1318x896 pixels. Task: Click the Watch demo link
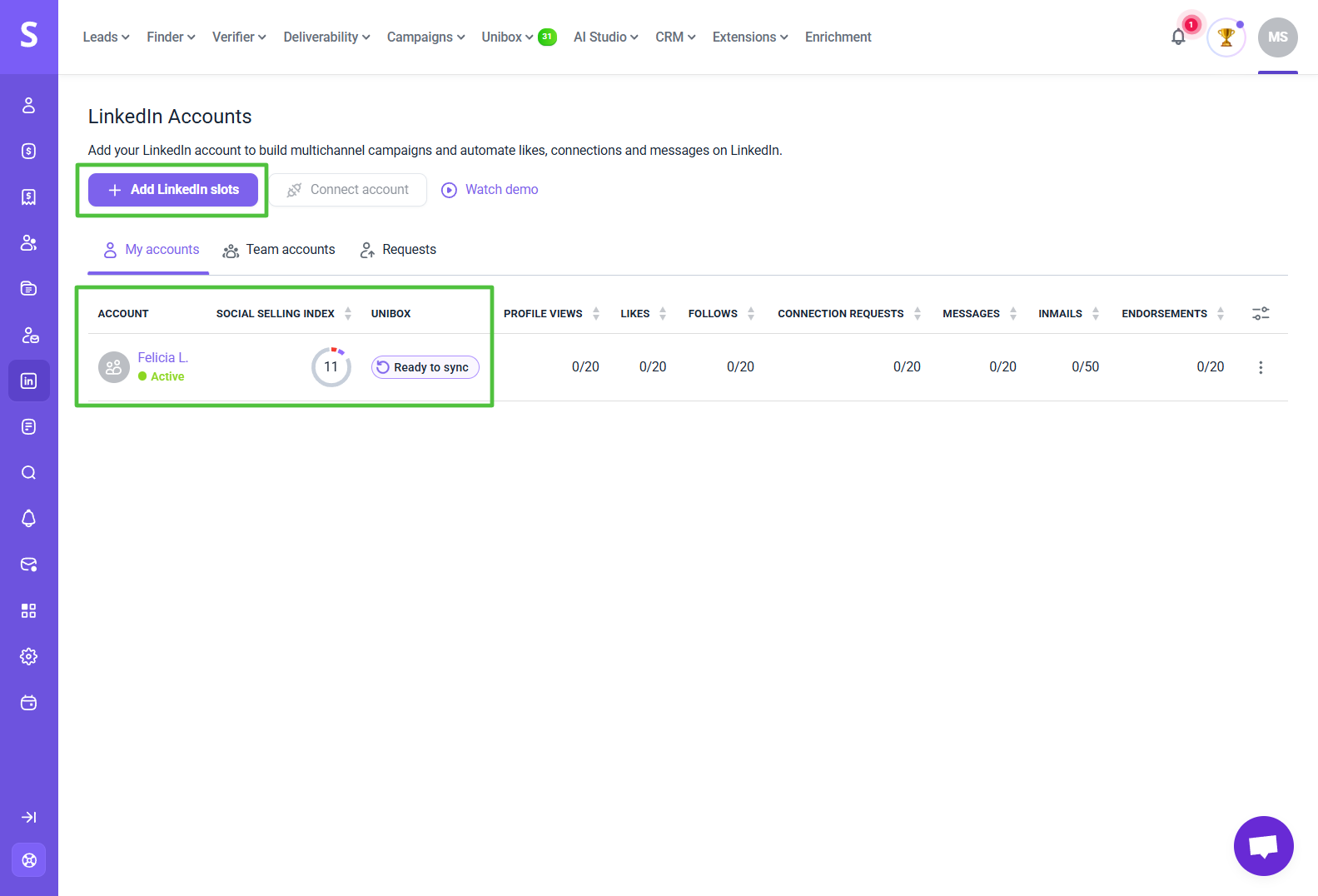click(x=490, y=190)
